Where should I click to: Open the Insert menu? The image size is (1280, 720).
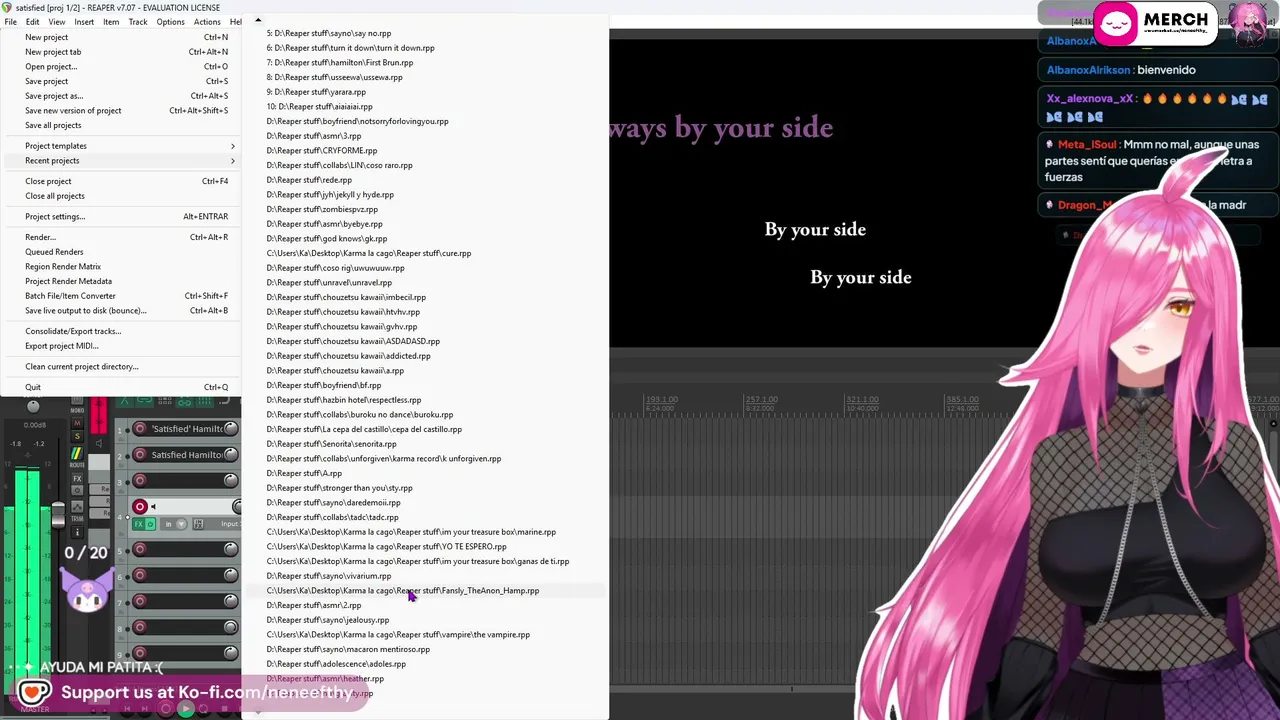(x=84, y=22)
